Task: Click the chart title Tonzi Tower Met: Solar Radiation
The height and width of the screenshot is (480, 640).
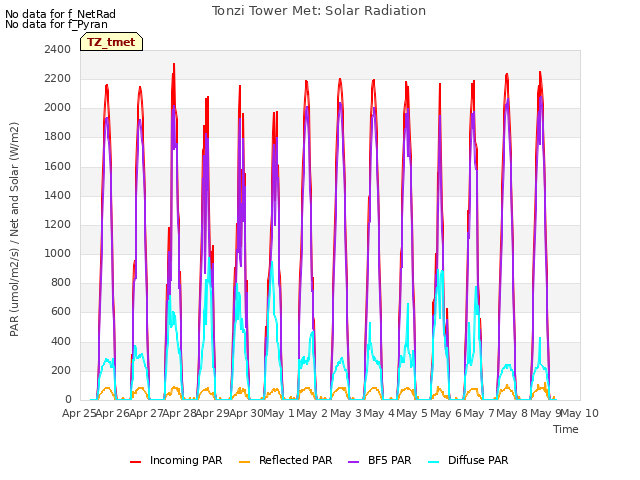Action: [x=319, y=11]
